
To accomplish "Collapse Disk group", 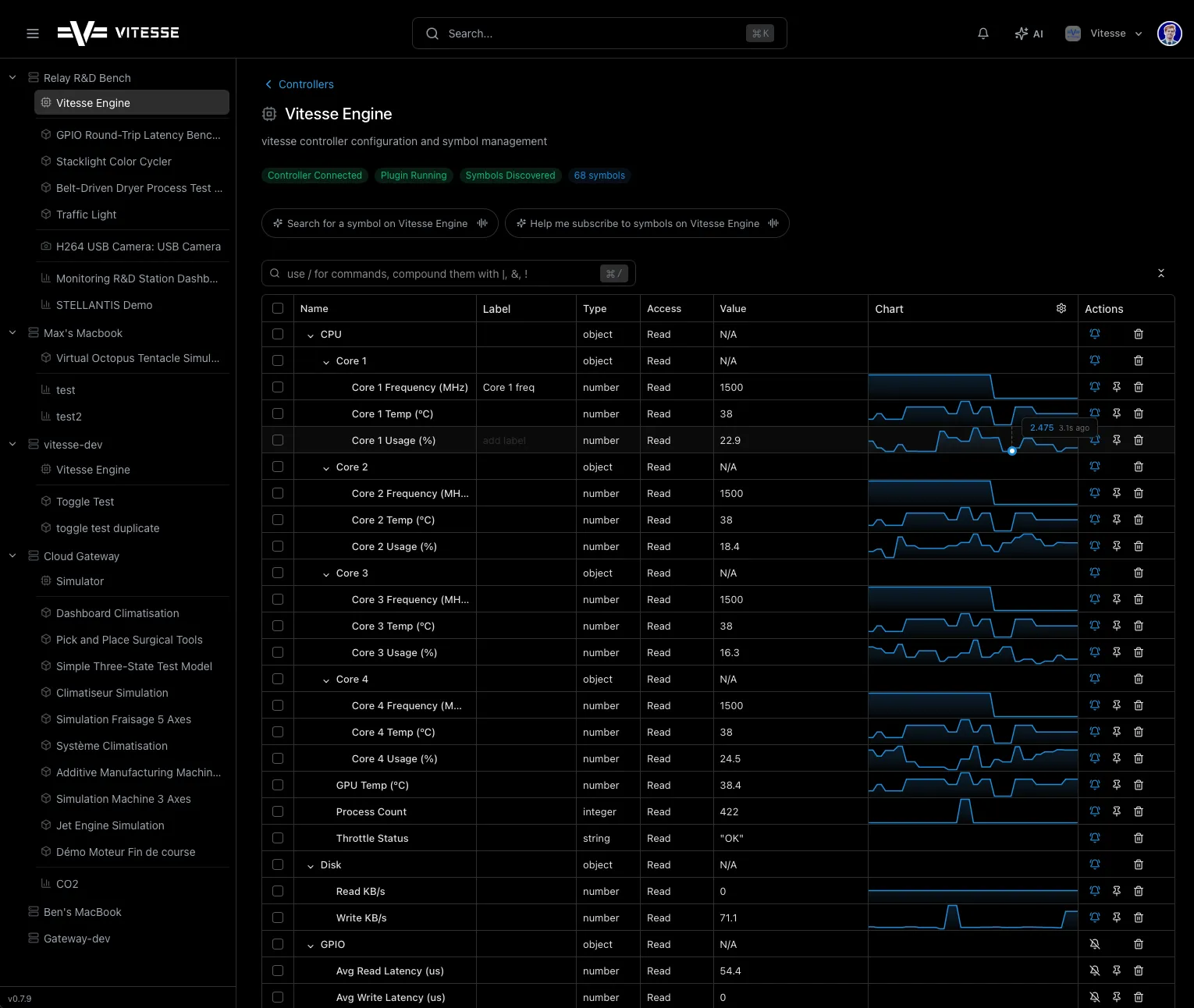I will pos(311,865).
